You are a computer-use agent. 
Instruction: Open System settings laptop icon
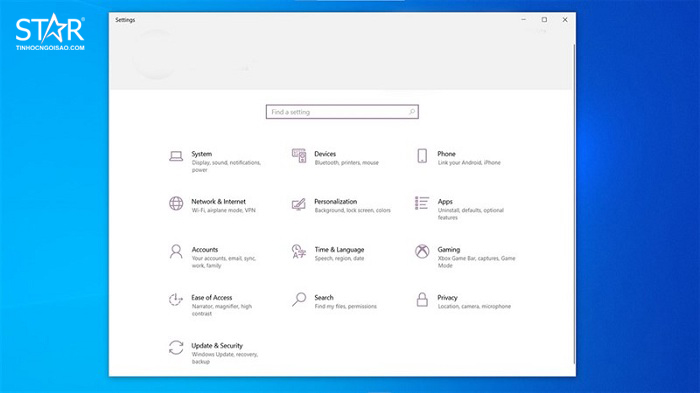(x=176, y=156)
